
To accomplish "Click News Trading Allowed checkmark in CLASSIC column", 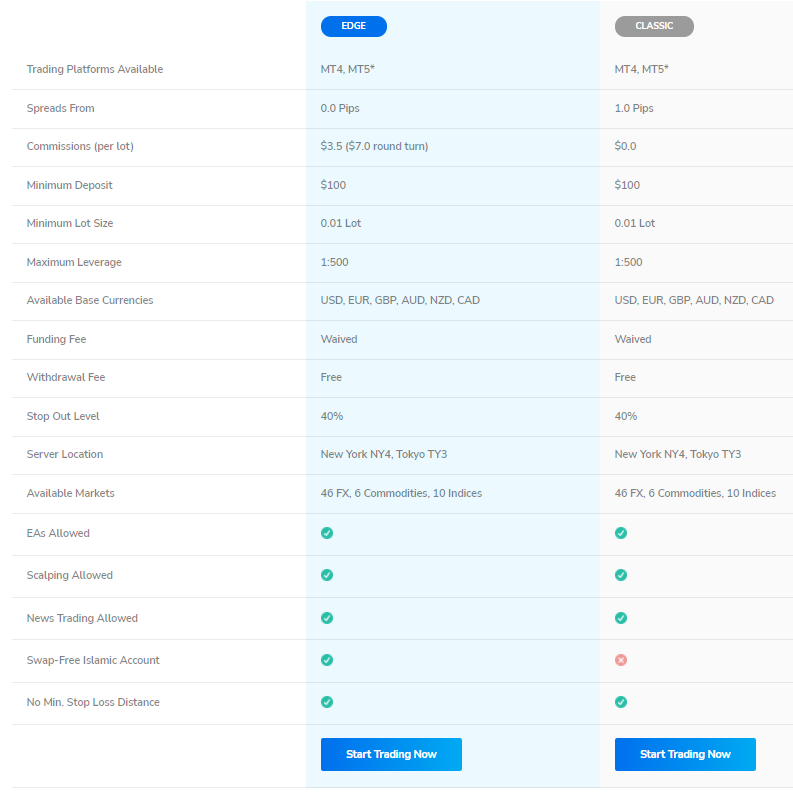I will tap(621, 618).
